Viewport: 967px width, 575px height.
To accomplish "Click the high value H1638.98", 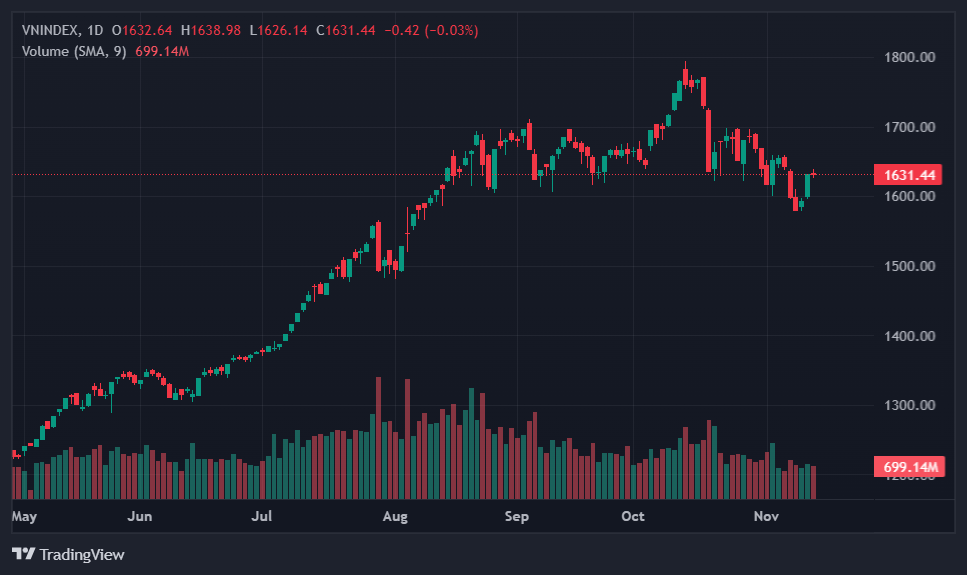I will tap(210, 30).
